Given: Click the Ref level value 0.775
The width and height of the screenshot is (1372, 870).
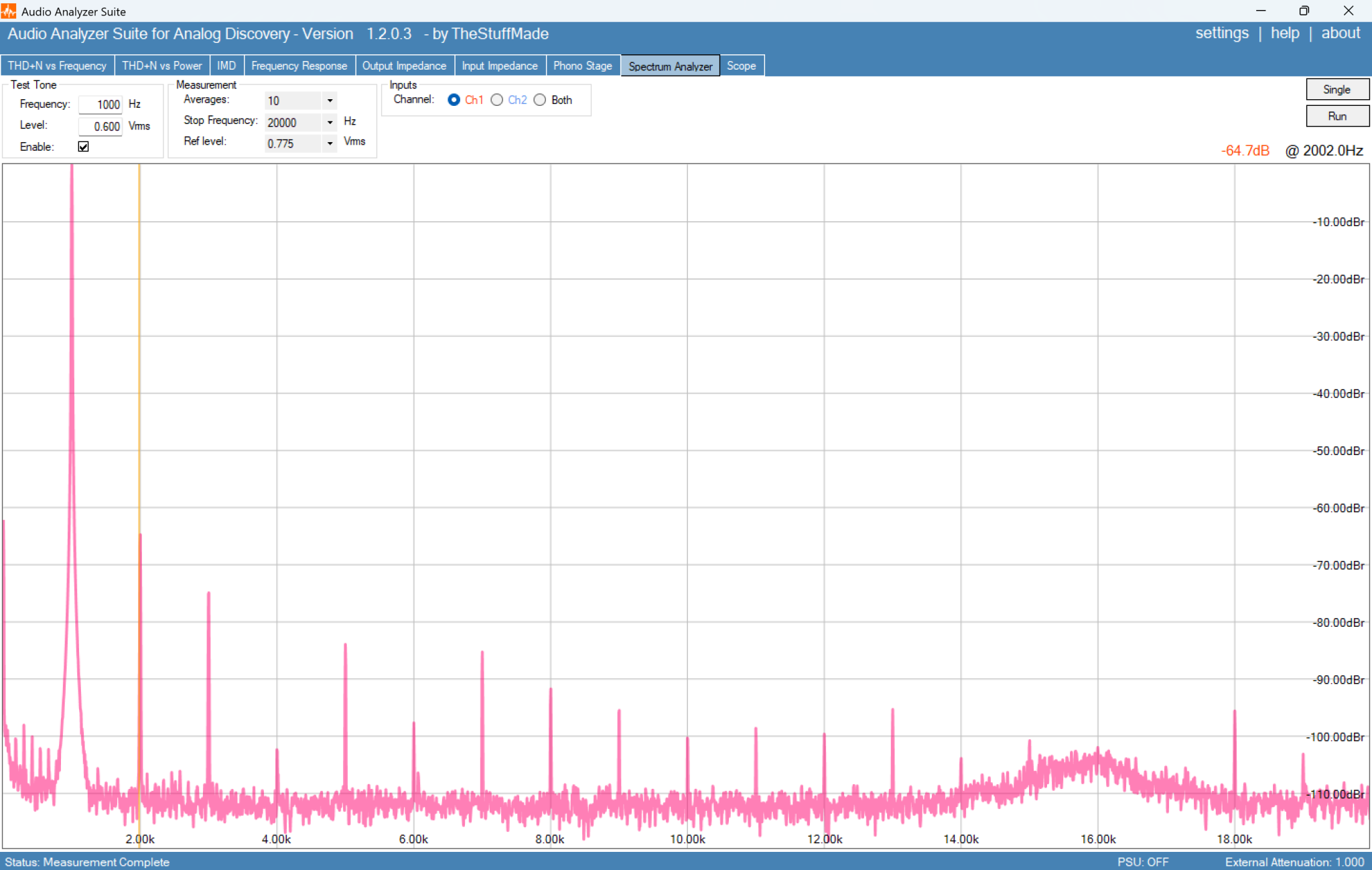Looking at the screenshot, I should click(x=293, y=143).
